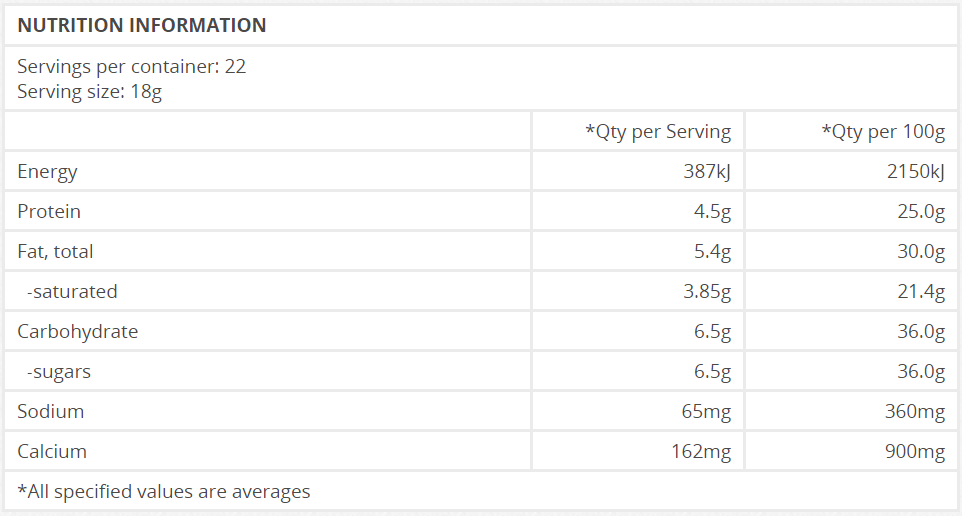Screen dimensions: 962x516
Task: Select the *Qty per Serving column header
Action: pyautogui.click(x=658, y=131)
